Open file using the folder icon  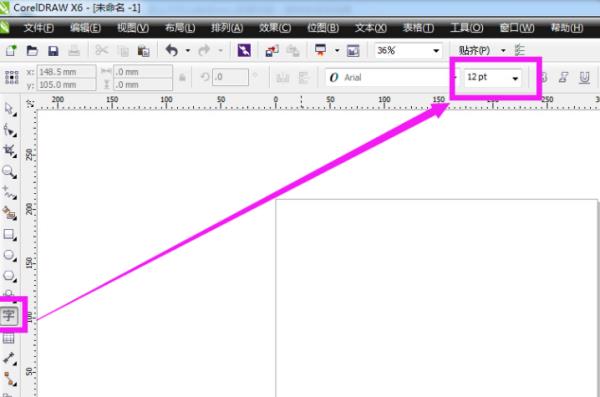tap(32, 51)
